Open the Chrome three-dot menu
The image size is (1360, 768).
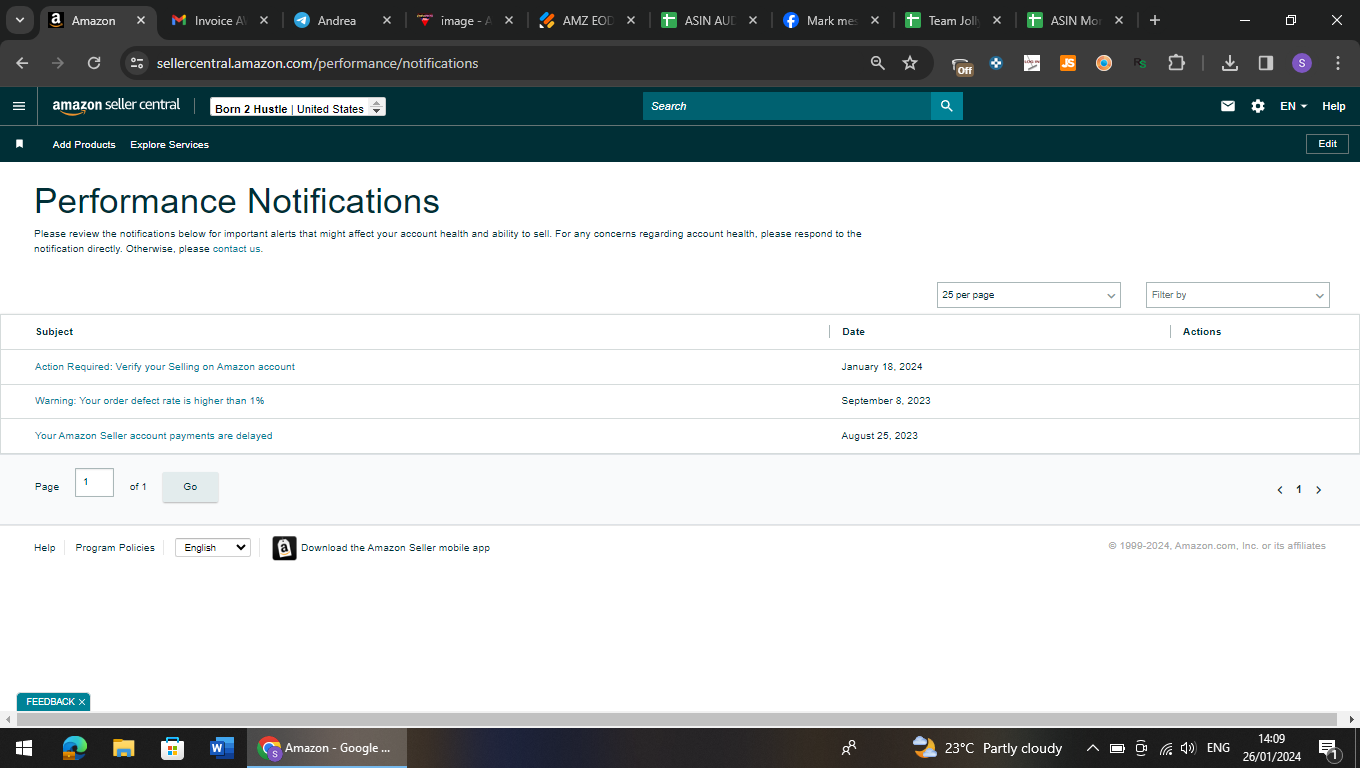click(1338, 63)
